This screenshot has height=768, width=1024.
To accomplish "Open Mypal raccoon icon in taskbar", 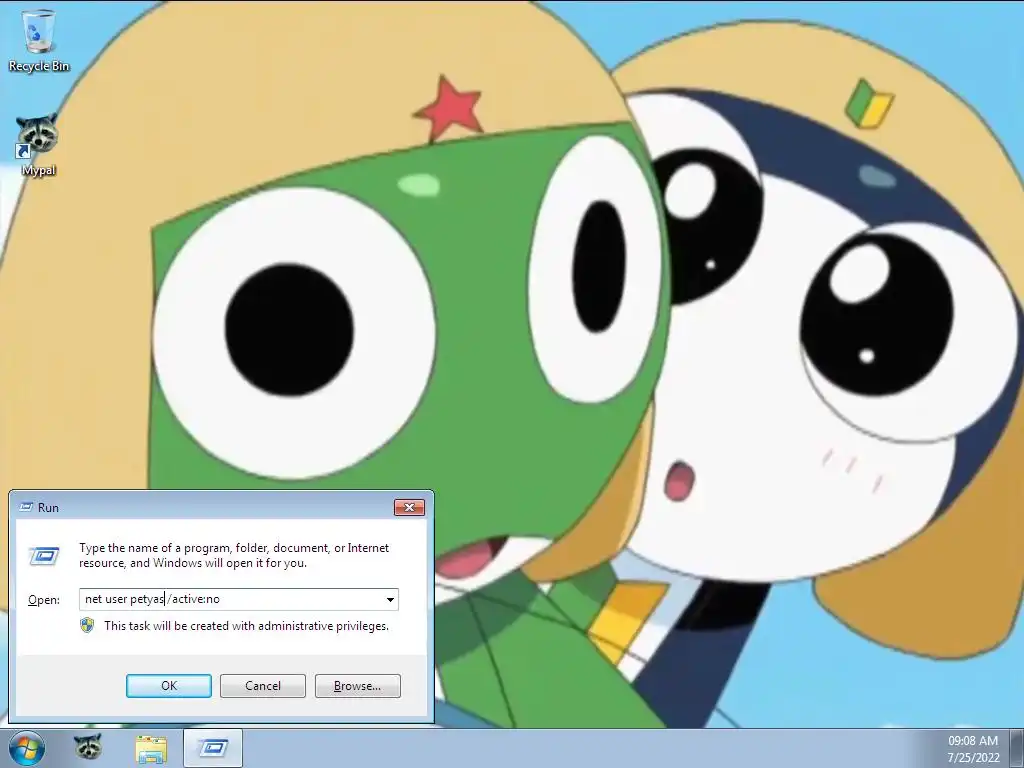I will [x=88, y=748].
